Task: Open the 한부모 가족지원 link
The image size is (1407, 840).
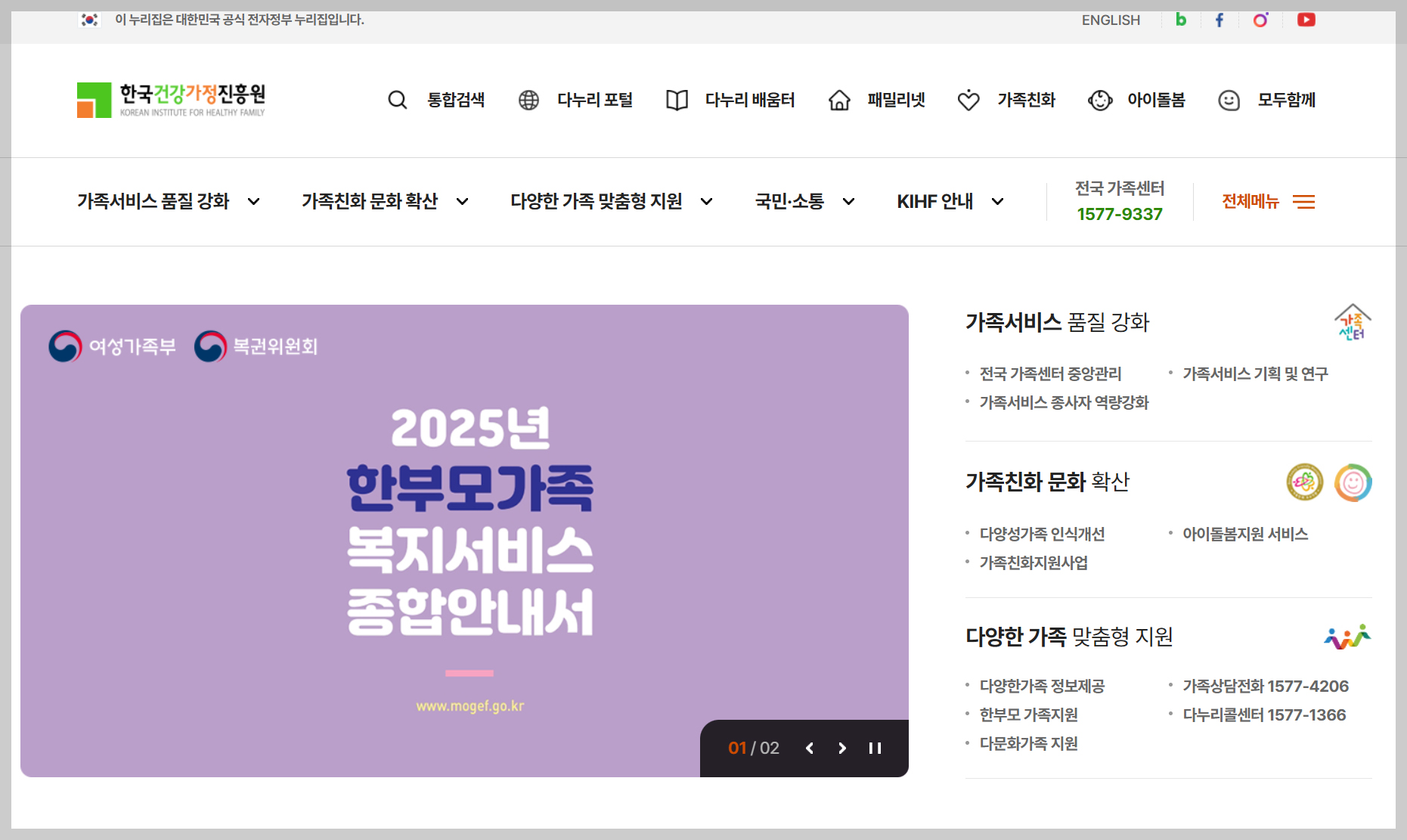Action: click(1028, 714)
